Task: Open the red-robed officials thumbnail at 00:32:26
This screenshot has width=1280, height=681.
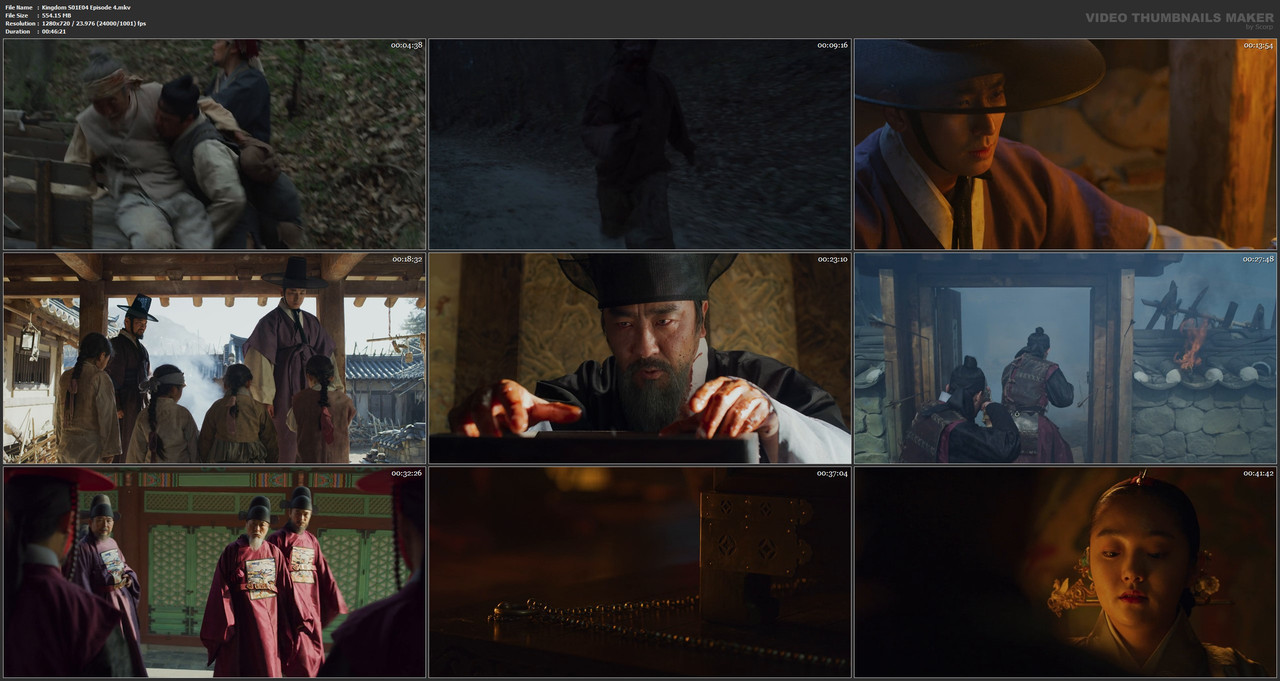Action: coord(214,572)
